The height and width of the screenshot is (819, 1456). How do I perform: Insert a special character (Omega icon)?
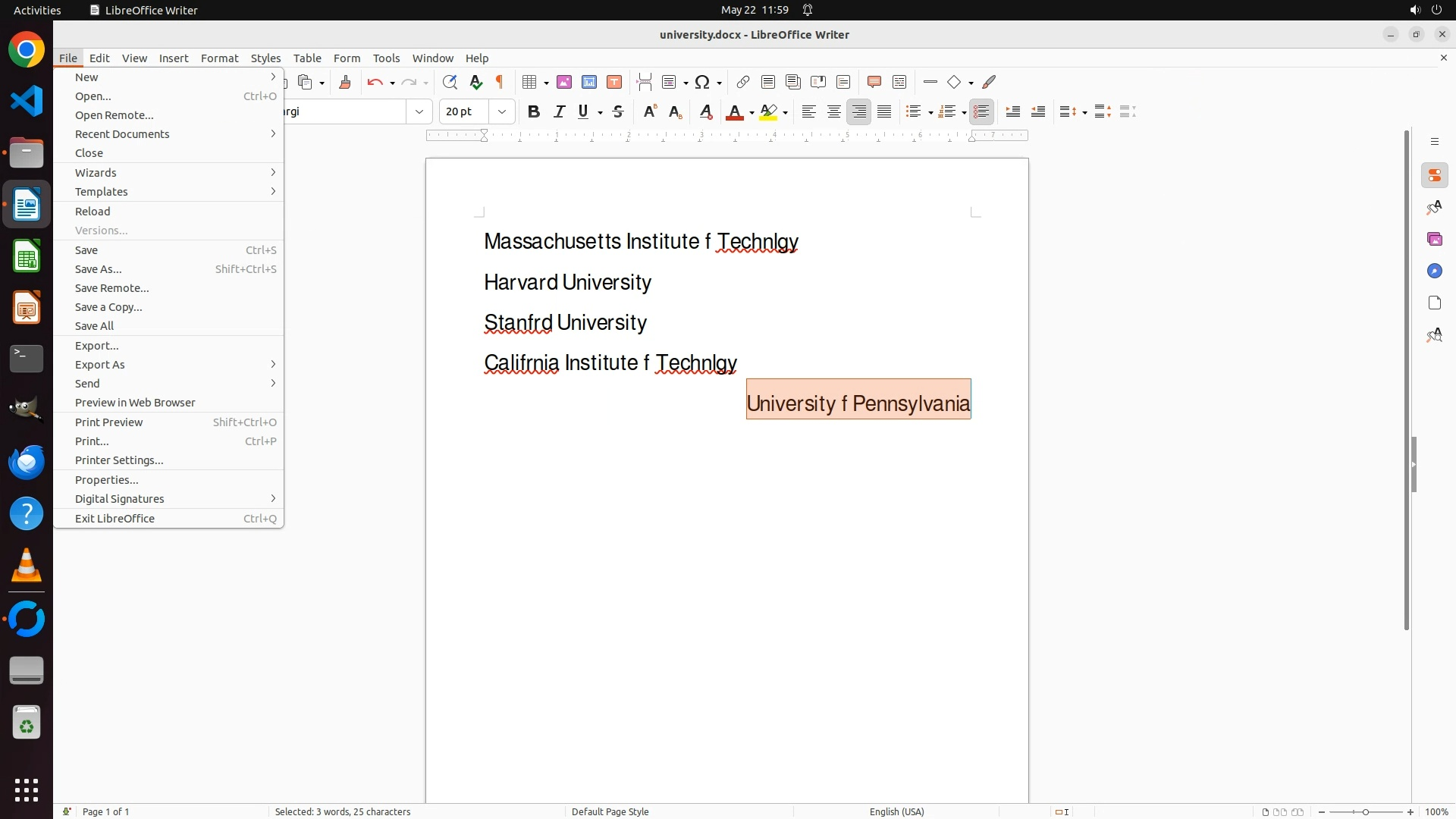(702, 82)
